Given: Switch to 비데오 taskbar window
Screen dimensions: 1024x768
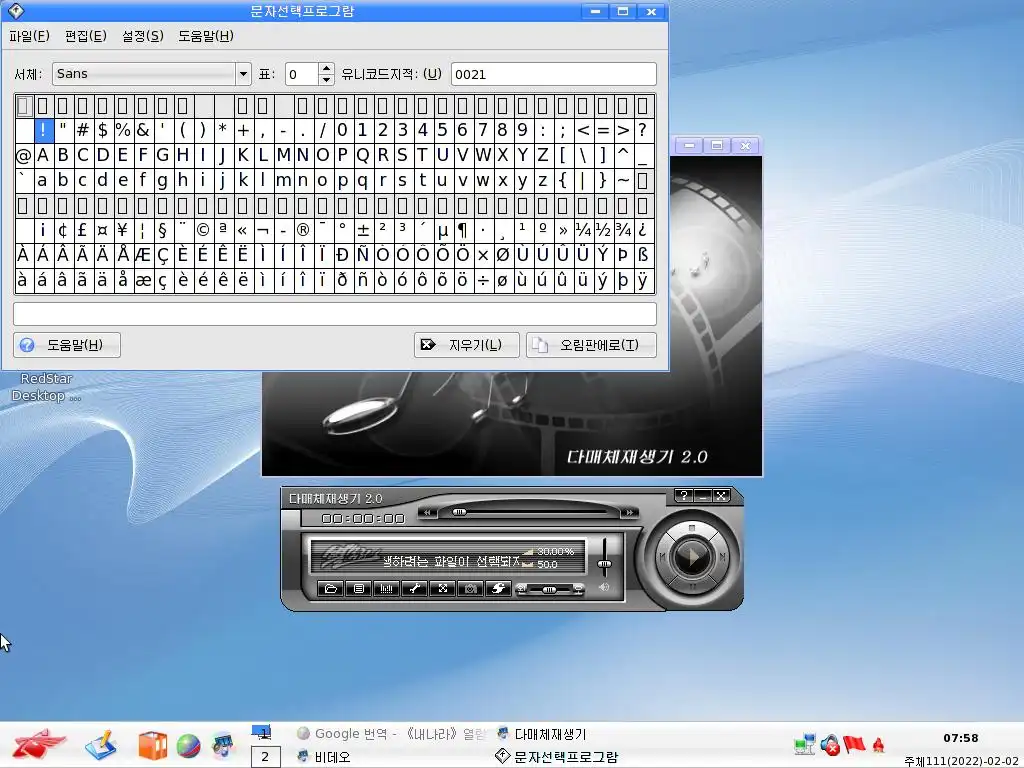Looking at the screenshot, I should [324, 757].
